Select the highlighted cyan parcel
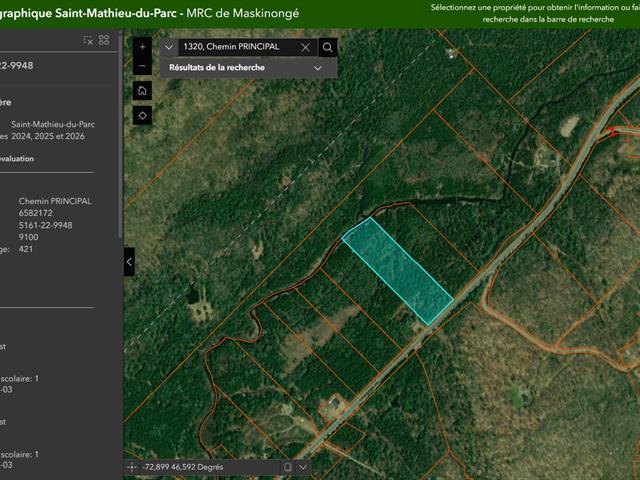The image size is (640, 480). point(397,270)
